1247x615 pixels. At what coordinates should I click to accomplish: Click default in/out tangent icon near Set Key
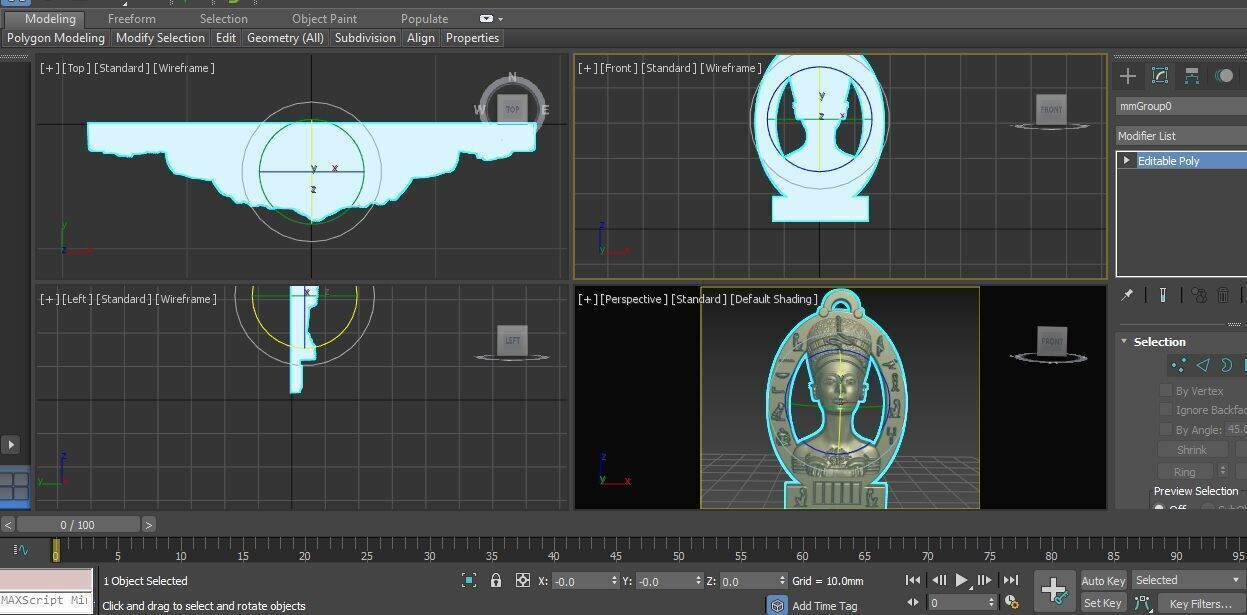tap(1142, 603)
